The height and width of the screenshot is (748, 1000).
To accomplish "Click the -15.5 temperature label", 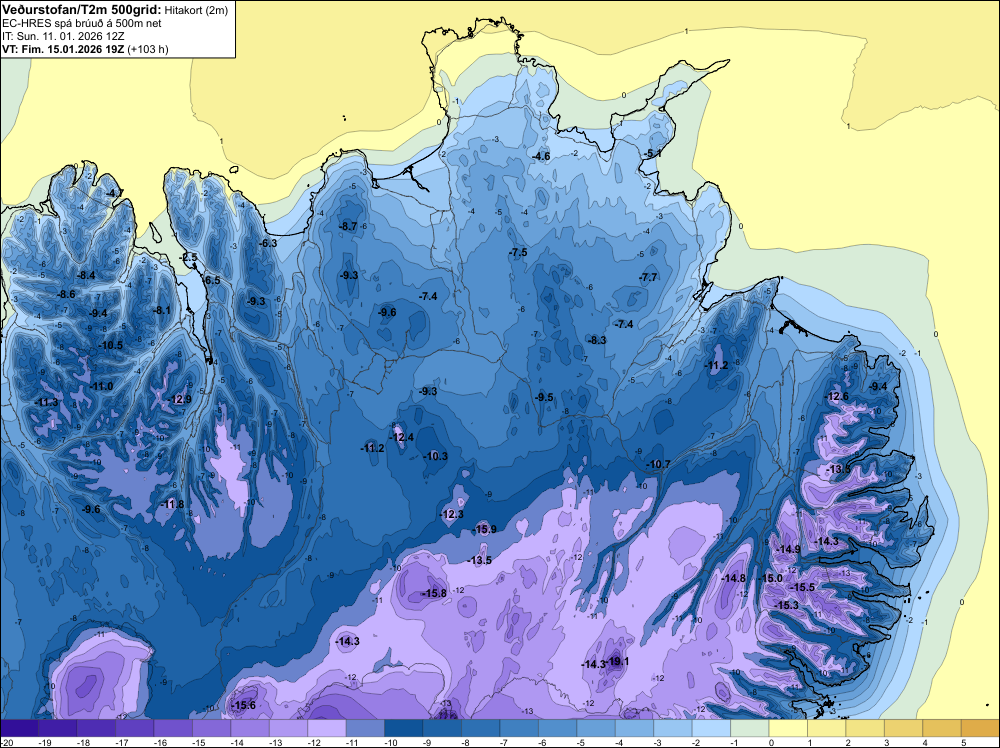I will coord(802,587).
